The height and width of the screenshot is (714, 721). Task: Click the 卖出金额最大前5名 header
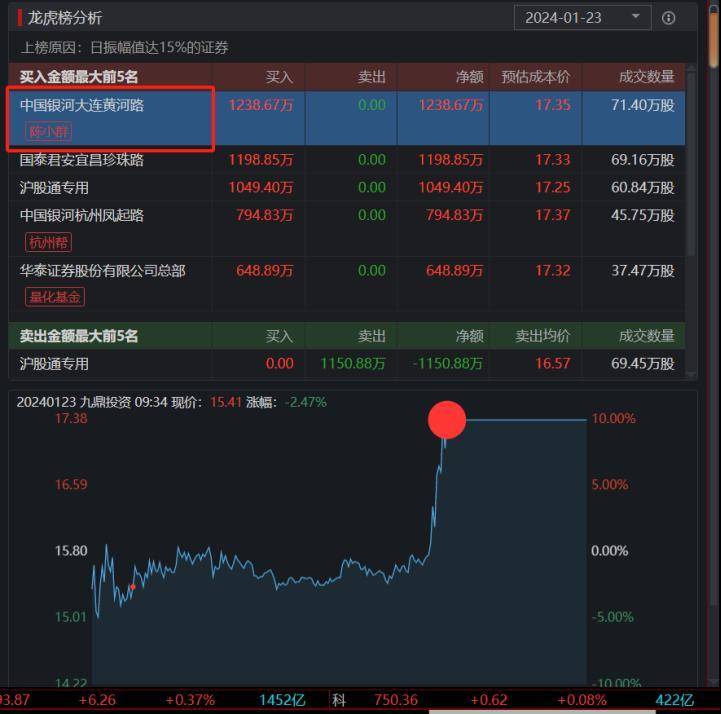pos(79,336)
